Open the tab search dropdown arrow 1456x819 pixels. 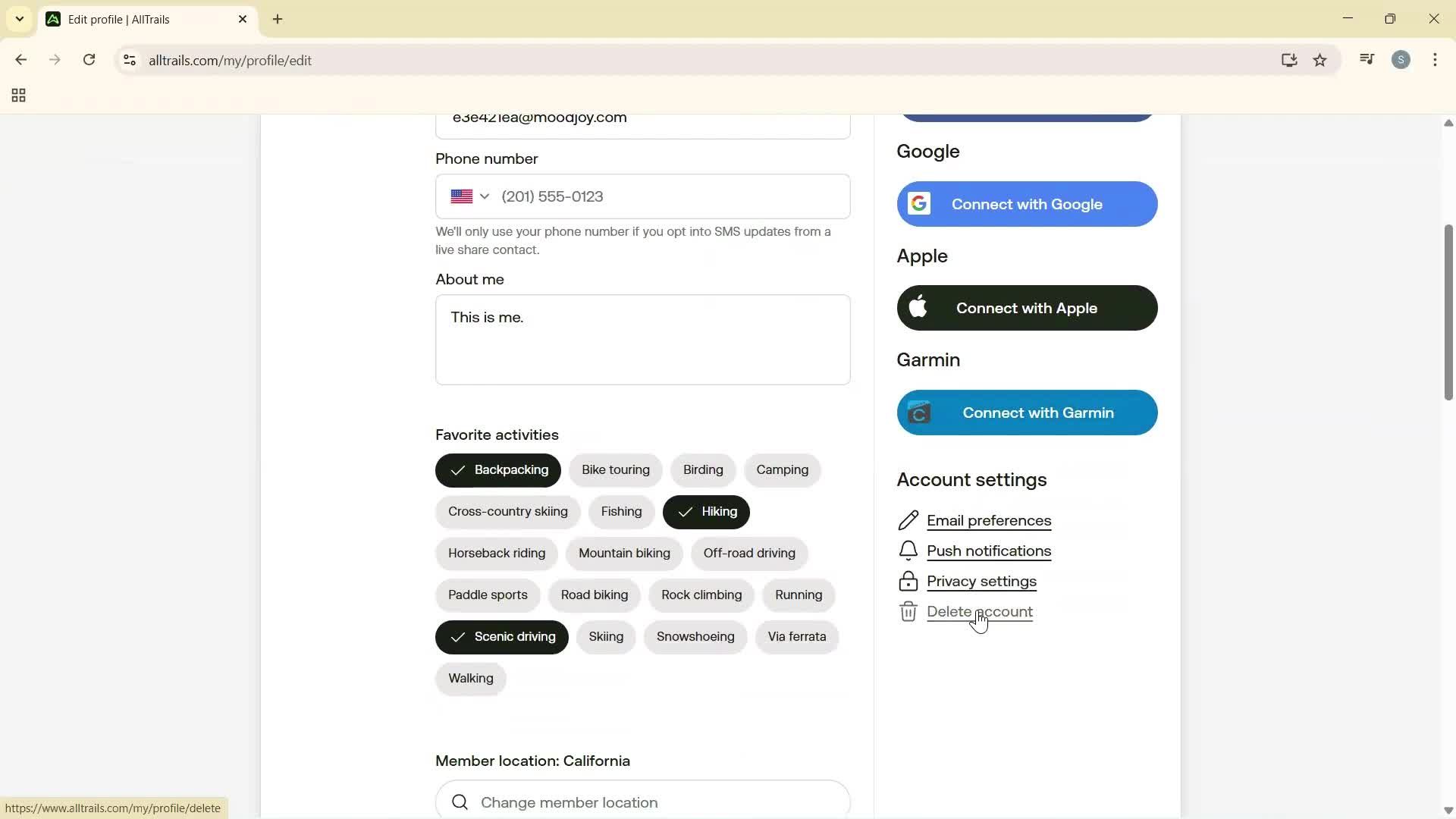[x=19, y=19]
